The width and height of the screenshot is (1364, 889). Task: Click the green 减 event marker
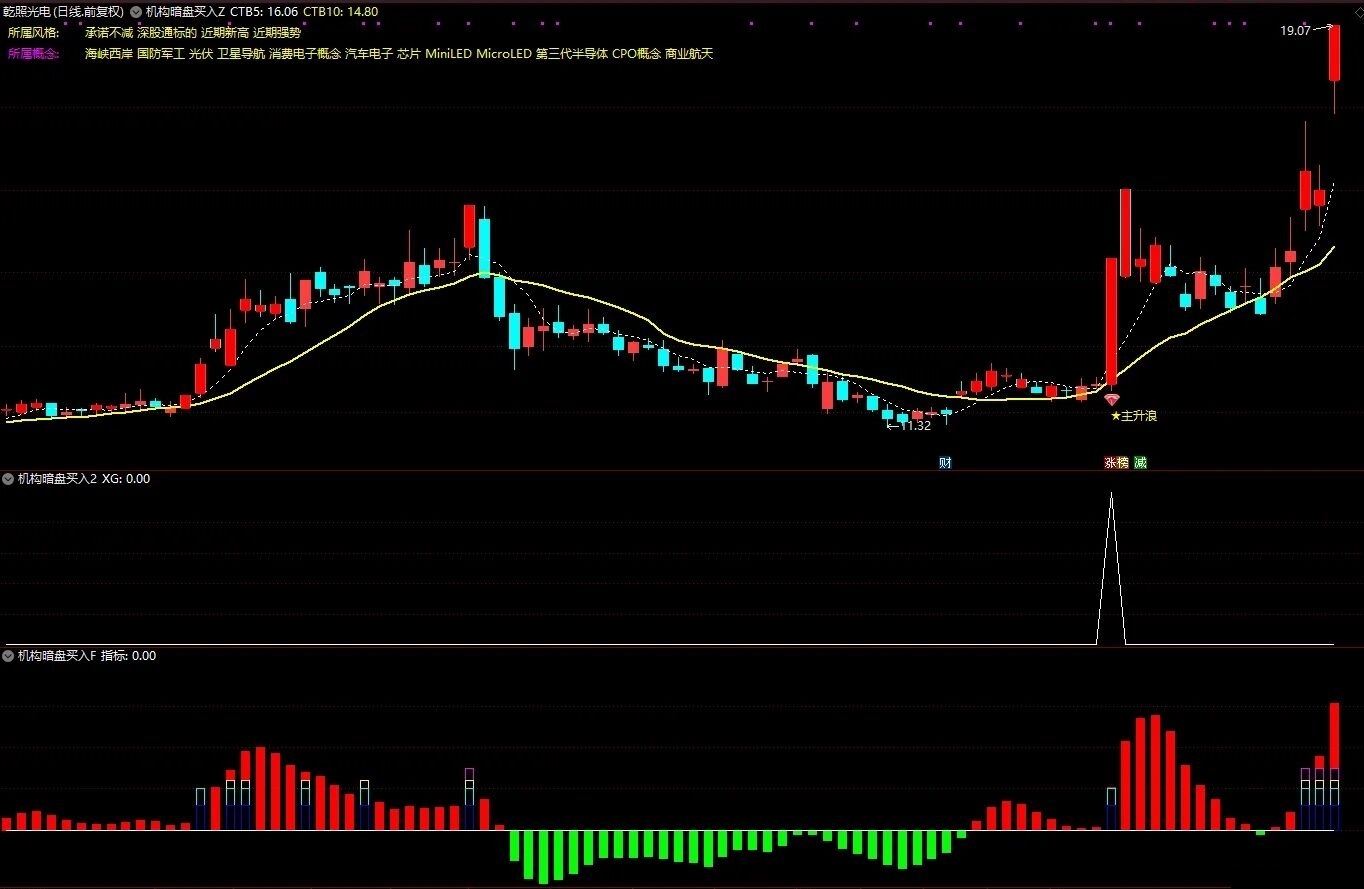pos(1140,463)
